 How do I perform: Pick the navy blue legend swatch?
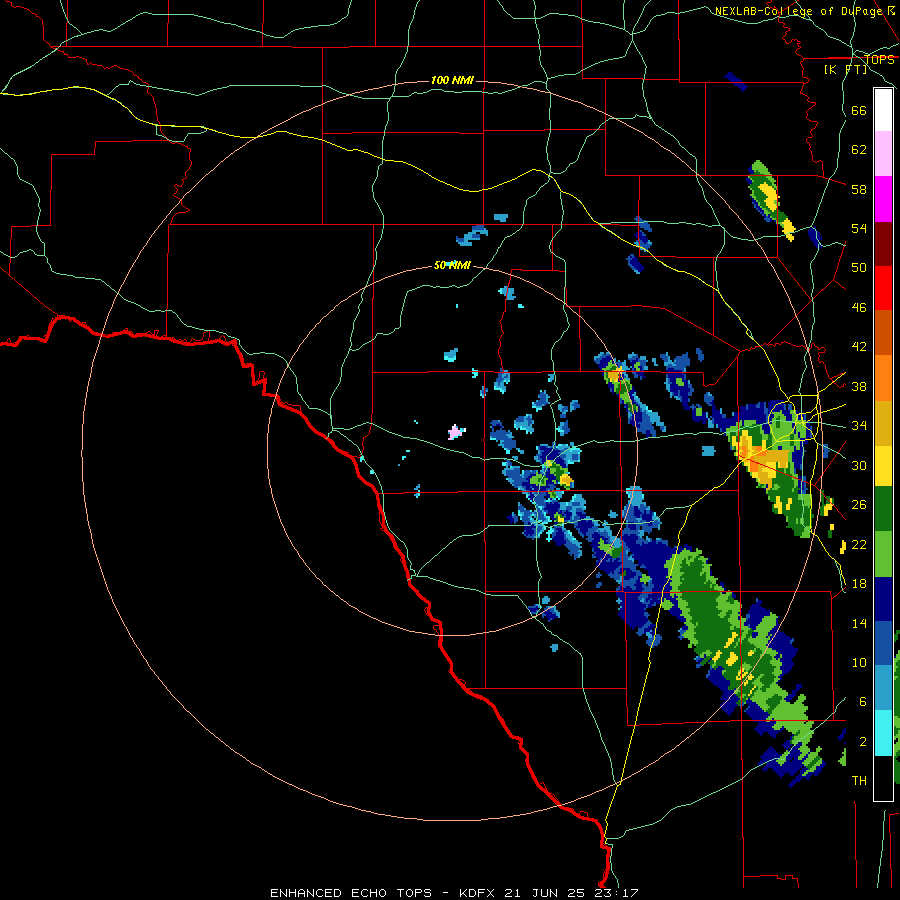coord(883,599)
